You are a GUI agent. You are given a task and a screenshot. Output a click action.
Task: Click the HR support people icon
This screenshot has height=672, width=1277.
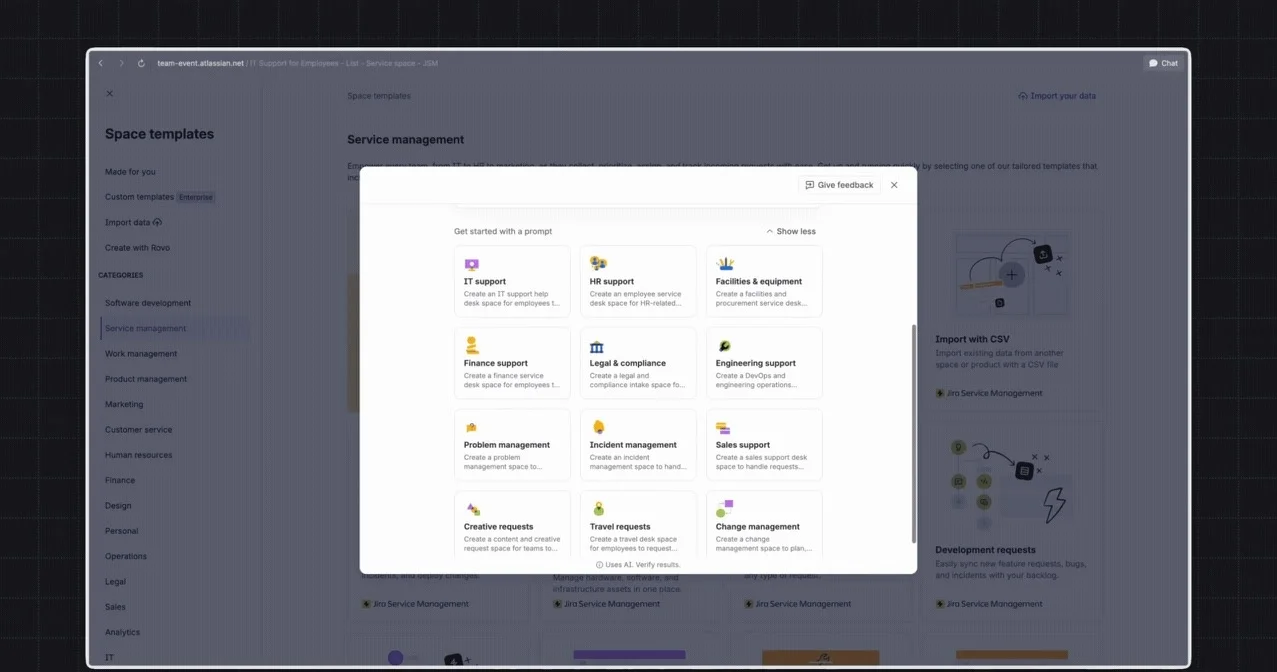click(x=598, y=263)
